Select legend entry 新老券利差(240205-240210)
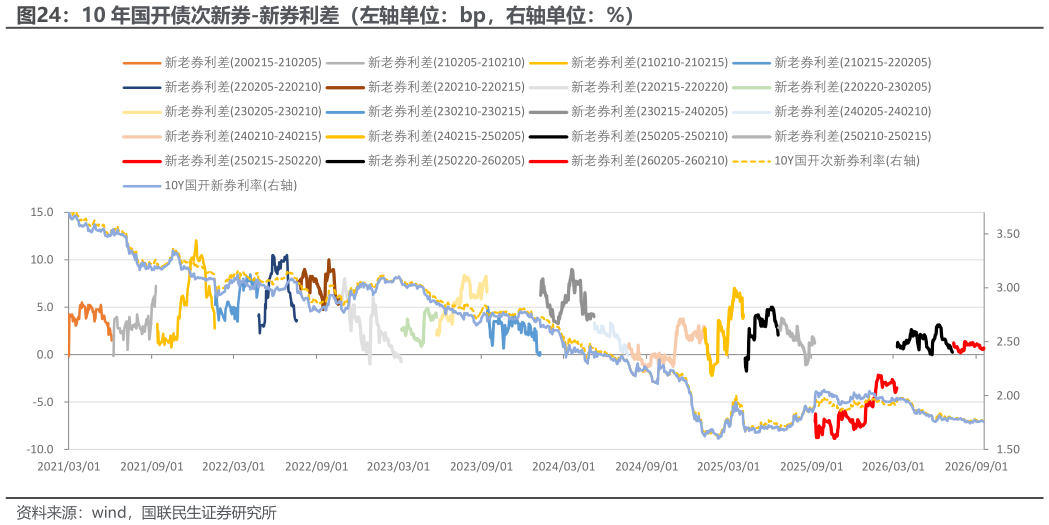 pos(832,112)
